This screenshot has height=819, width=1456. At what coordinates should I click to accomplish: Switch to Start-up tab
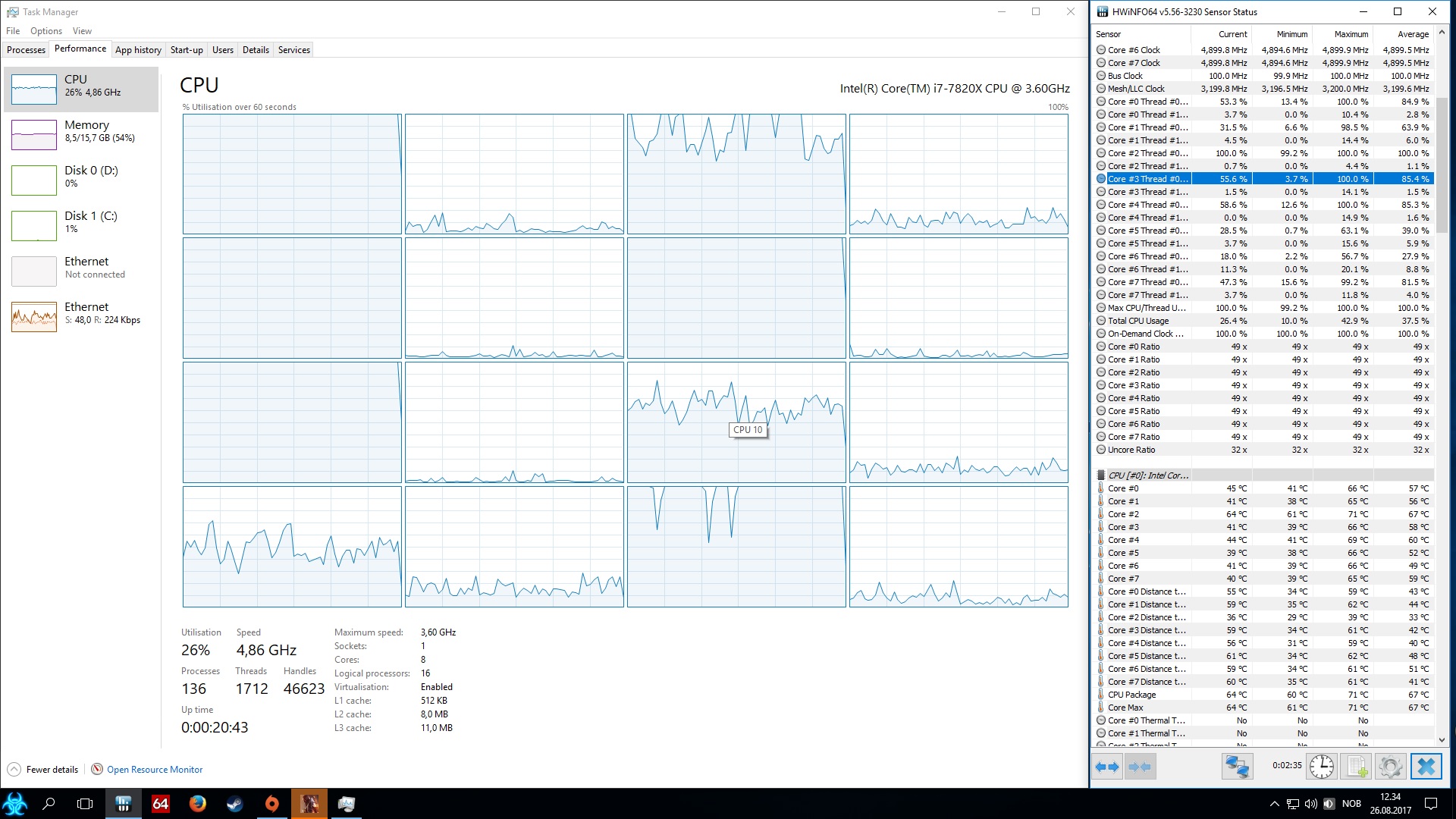[187, 50]
